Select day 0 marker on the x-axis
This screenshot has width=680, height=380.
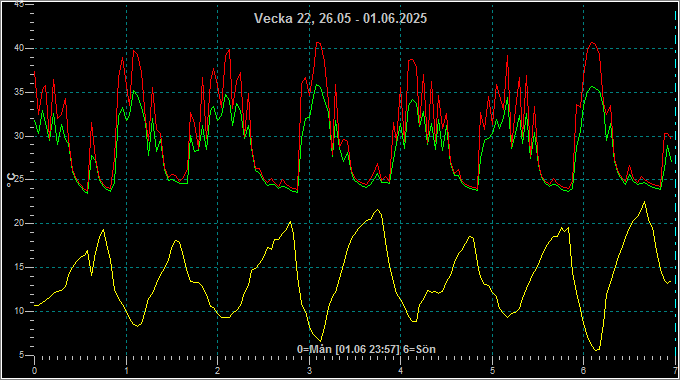[x=35, y=371]
